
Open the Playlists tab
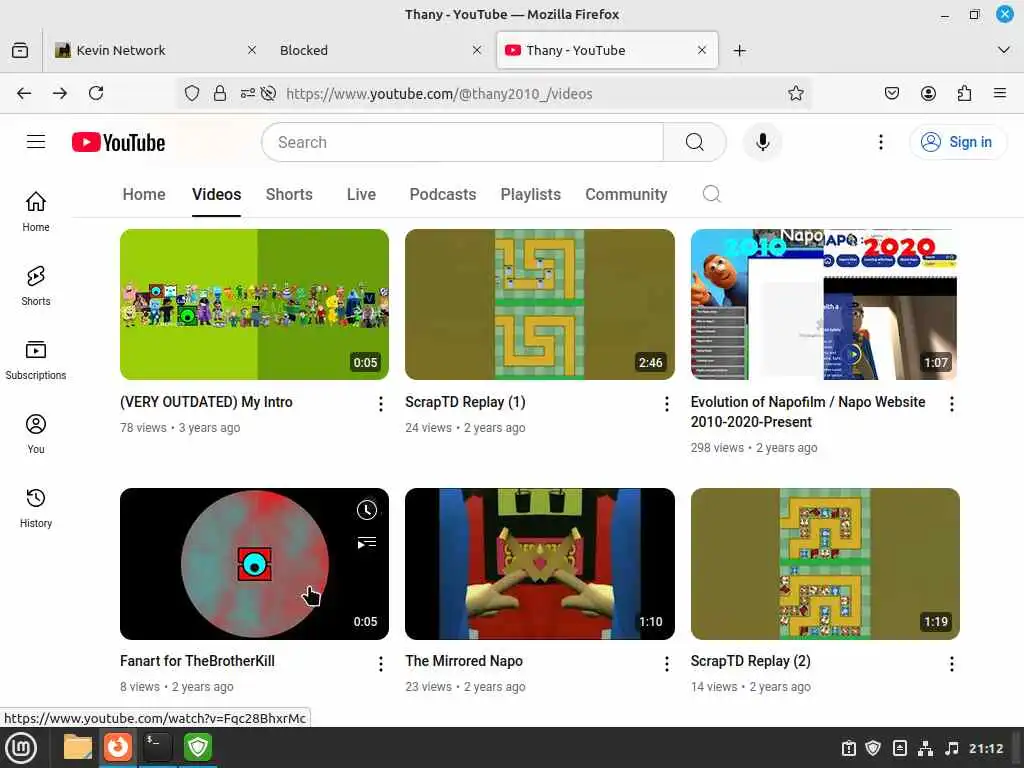(531, 195)
